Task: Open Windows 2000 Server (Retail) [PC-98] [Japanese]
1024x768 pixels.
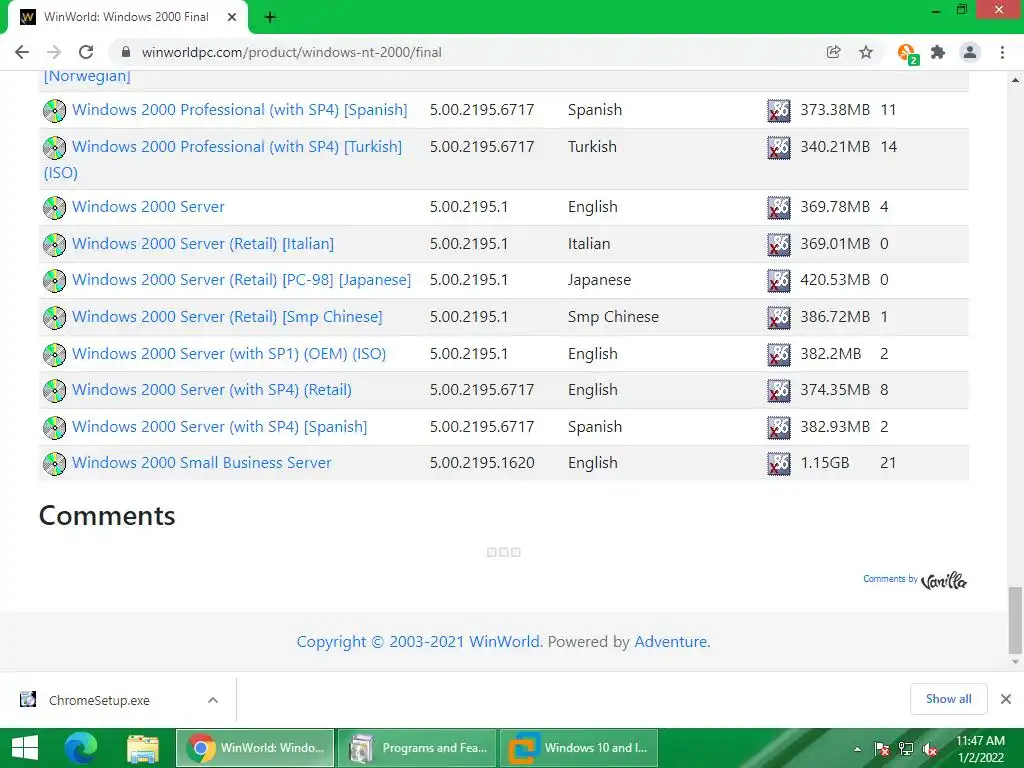Action: tap(242, 280)
